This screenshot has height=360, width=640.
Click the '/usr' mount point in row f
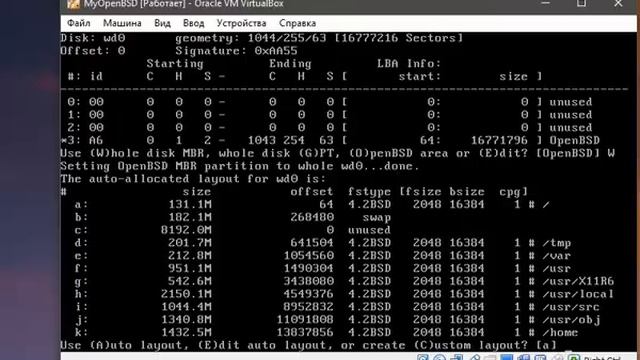[x=557, y=269]
